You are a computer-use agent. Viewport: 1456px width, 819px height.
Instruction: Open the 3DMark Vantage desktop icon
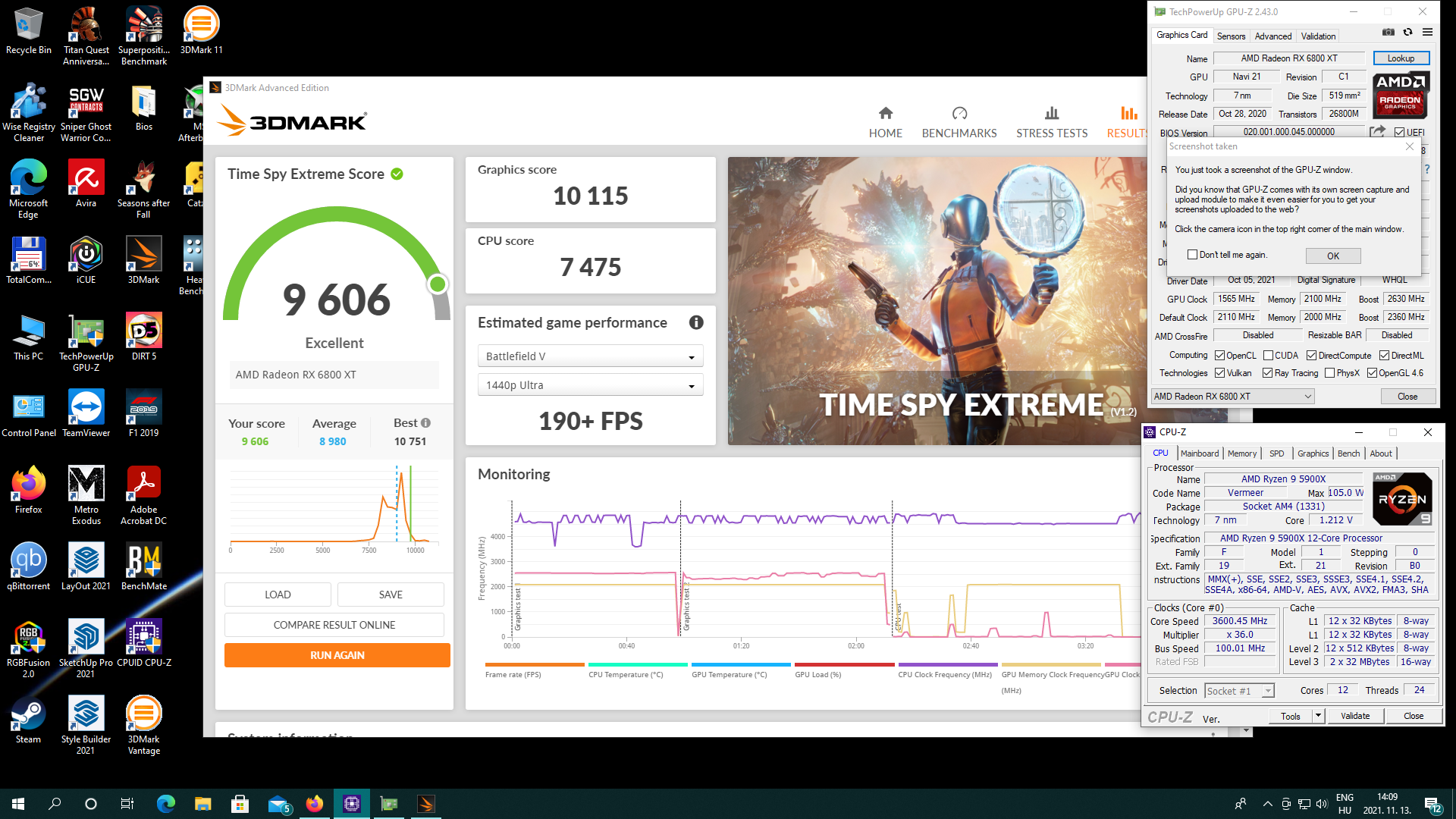(x=143, y=725)
